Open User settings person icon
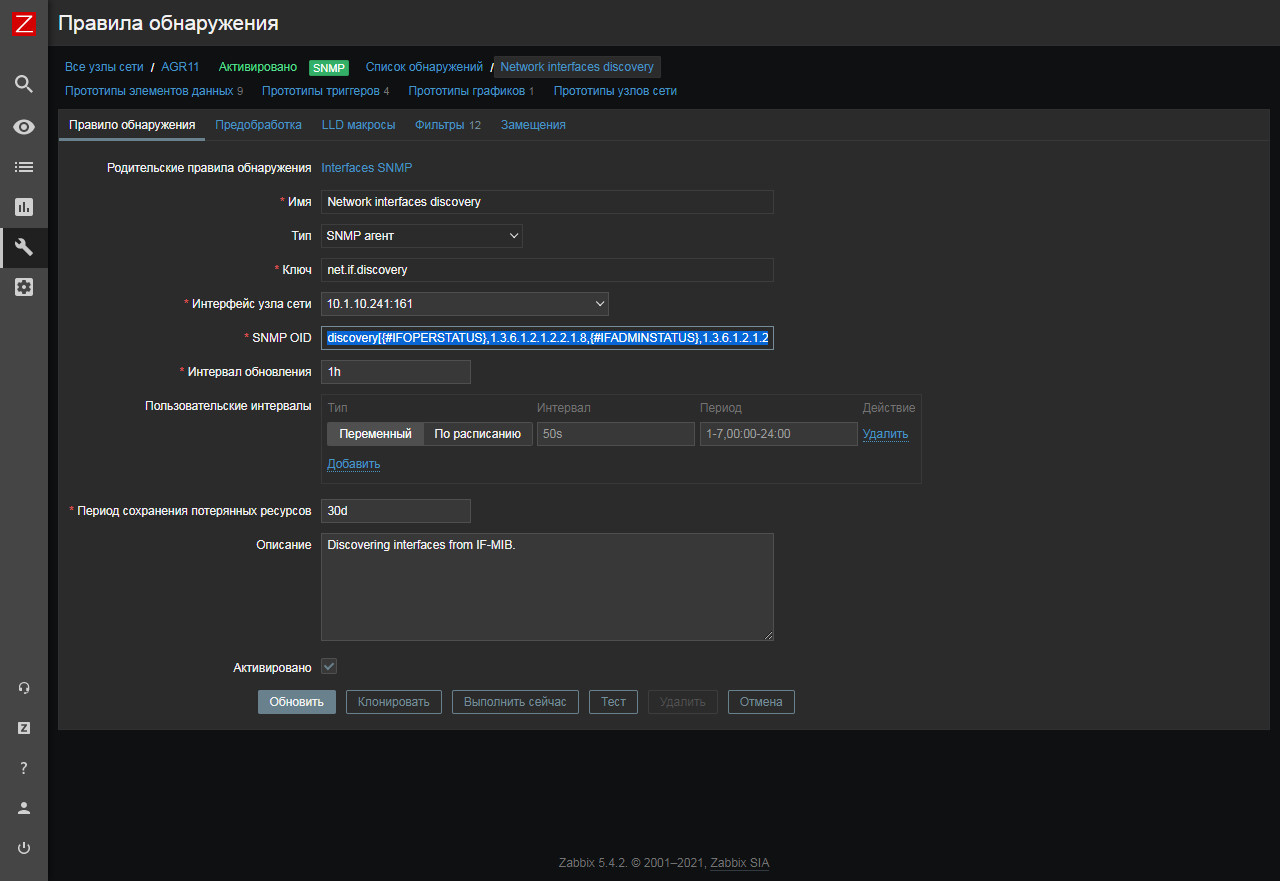Image resolution: width=1280 pixels, height=881 pixels. (24, 808)
